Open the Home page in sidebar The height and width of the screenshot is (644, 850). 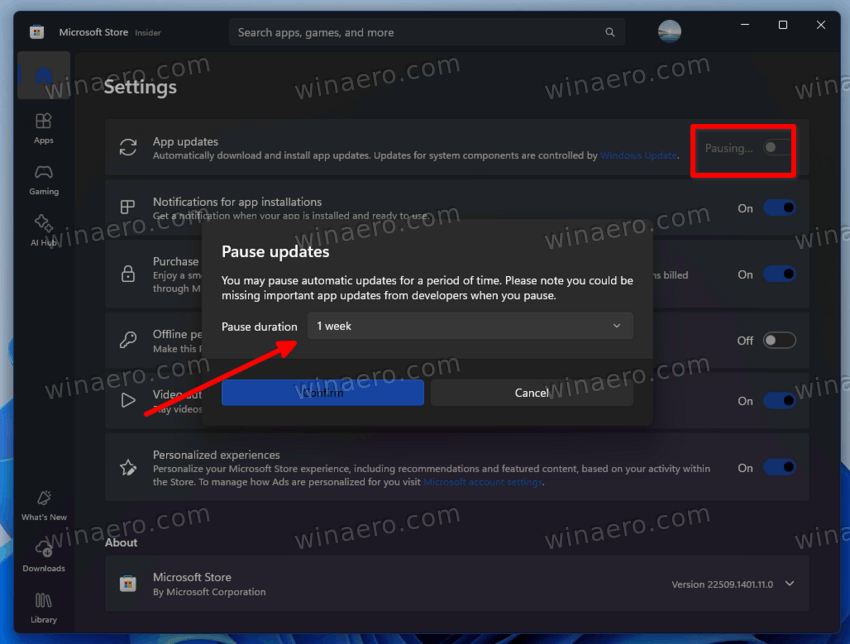(43, 76)
